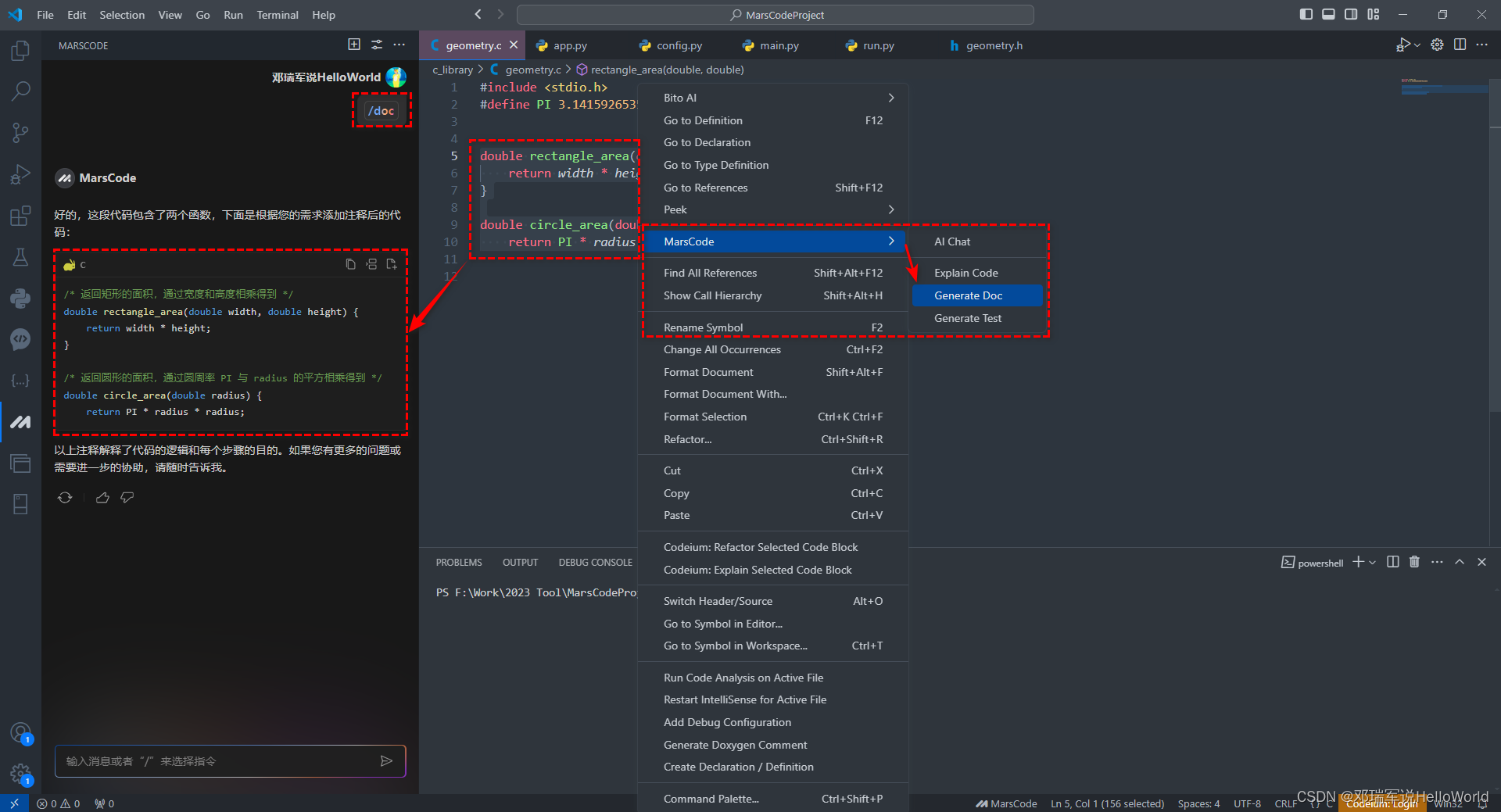Toggle the primary side bar layout button
This screenshot has width=1501, height=812.
pyautogui.click(x=1306, y=14)
